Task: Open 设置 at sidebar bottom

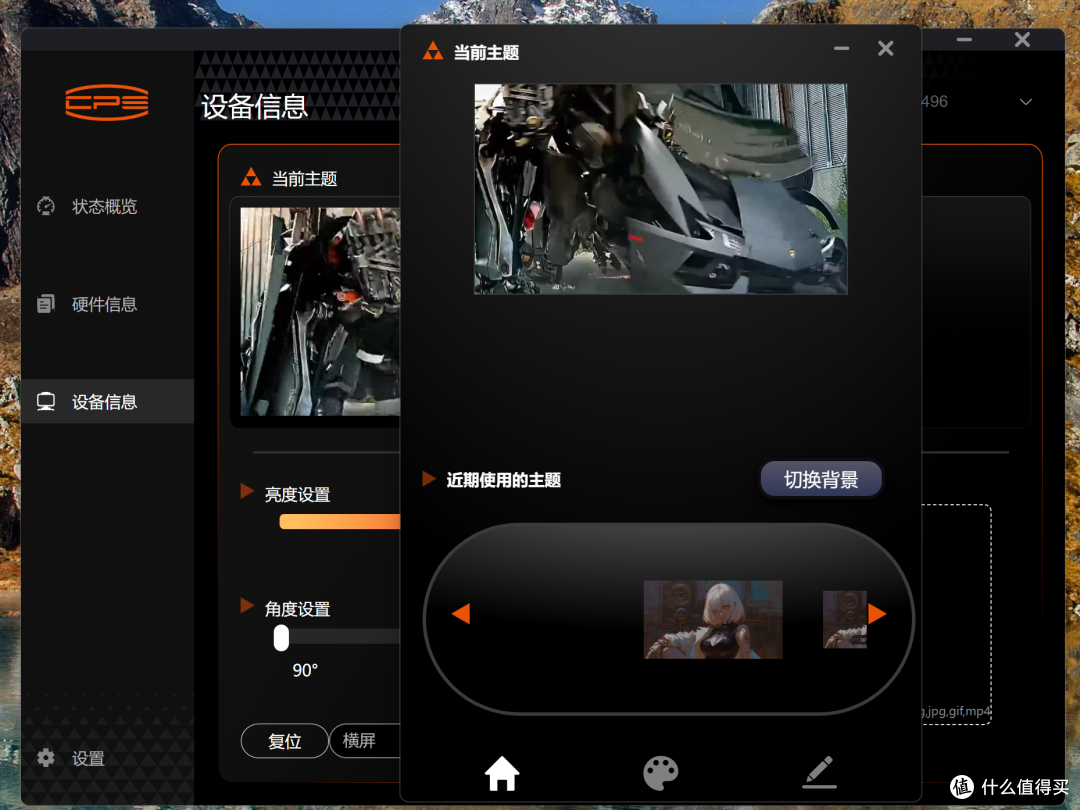Action: (88, 758)
